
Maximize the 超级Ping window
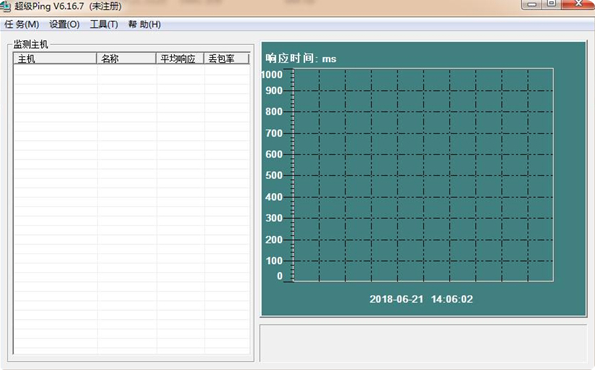point(551,4)
